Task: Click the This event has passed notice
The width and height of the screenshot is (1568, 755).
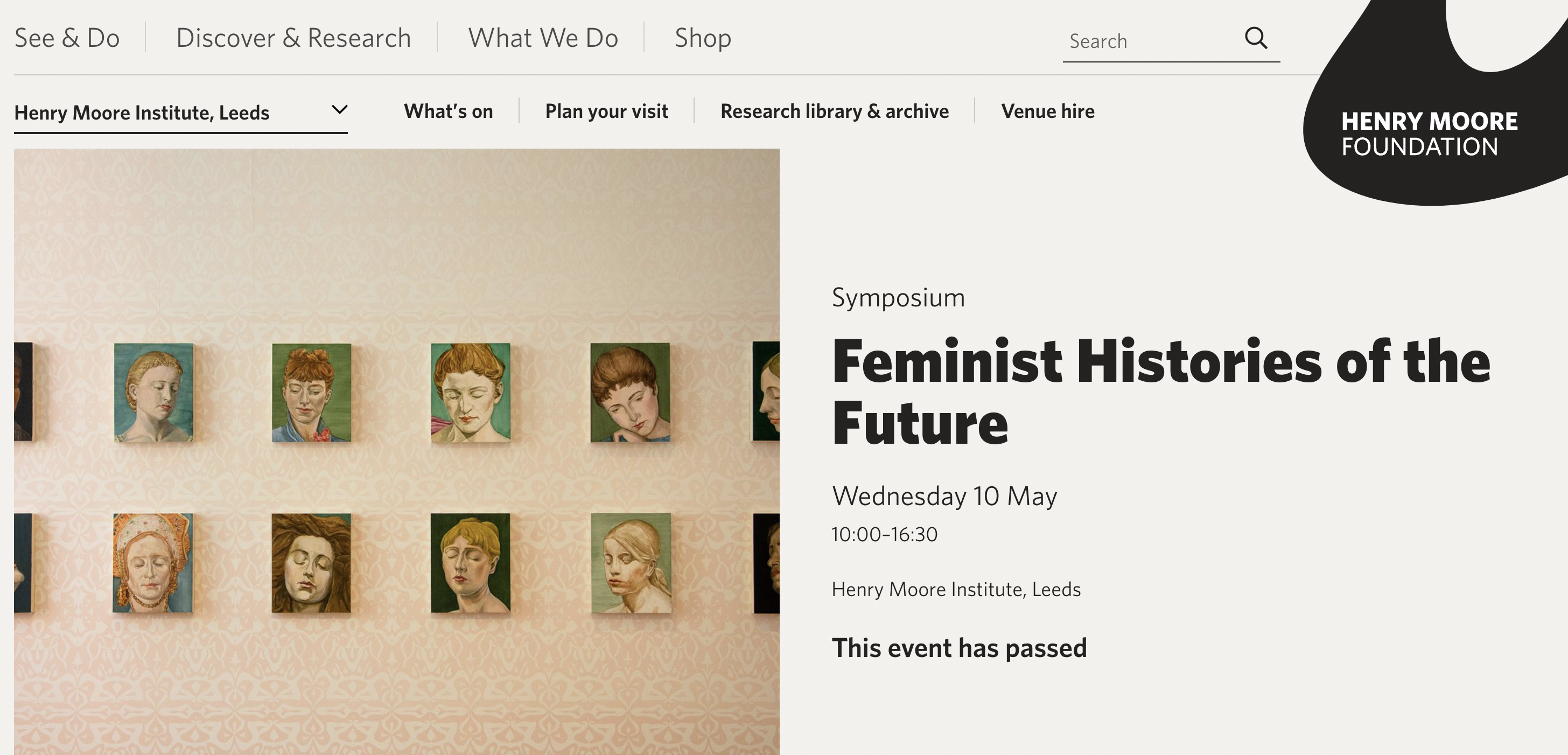Action: point(960,648)
